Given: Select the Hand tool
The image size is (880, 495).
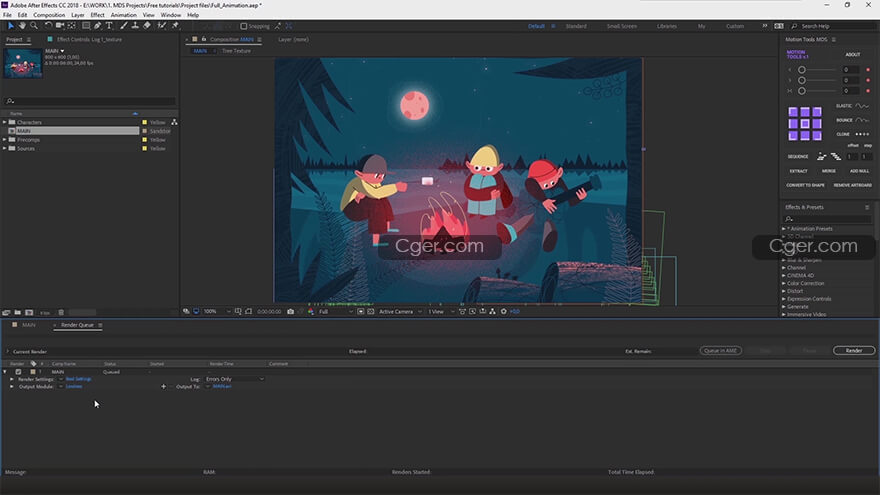Looking at the screenshot, I should [22, 26].
